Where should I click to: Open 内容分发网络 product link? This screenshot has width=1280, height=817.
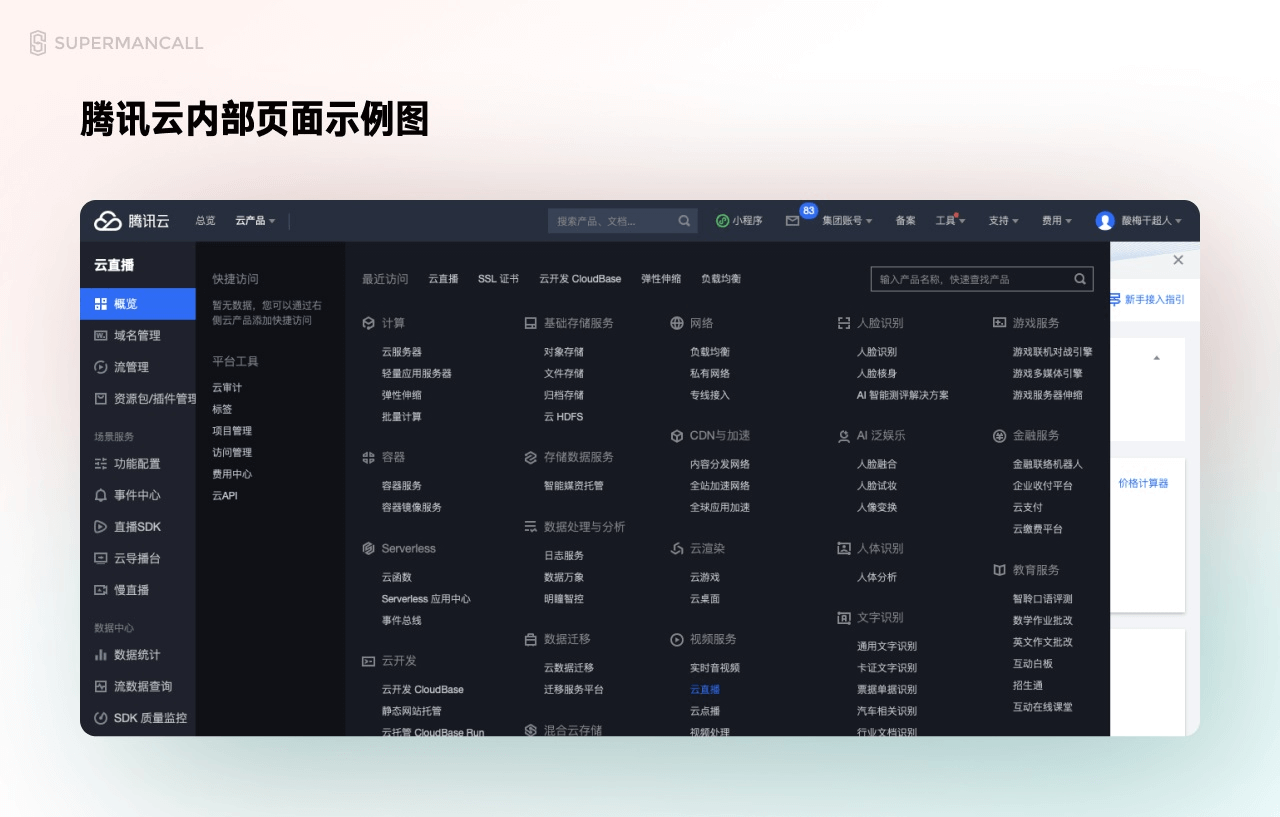point(720,464)
